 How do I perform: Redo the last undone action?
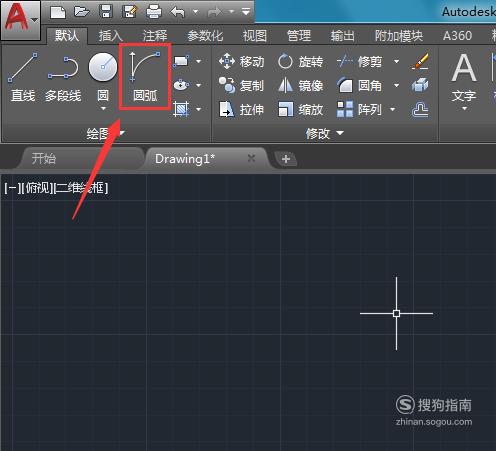coord(214,13)
